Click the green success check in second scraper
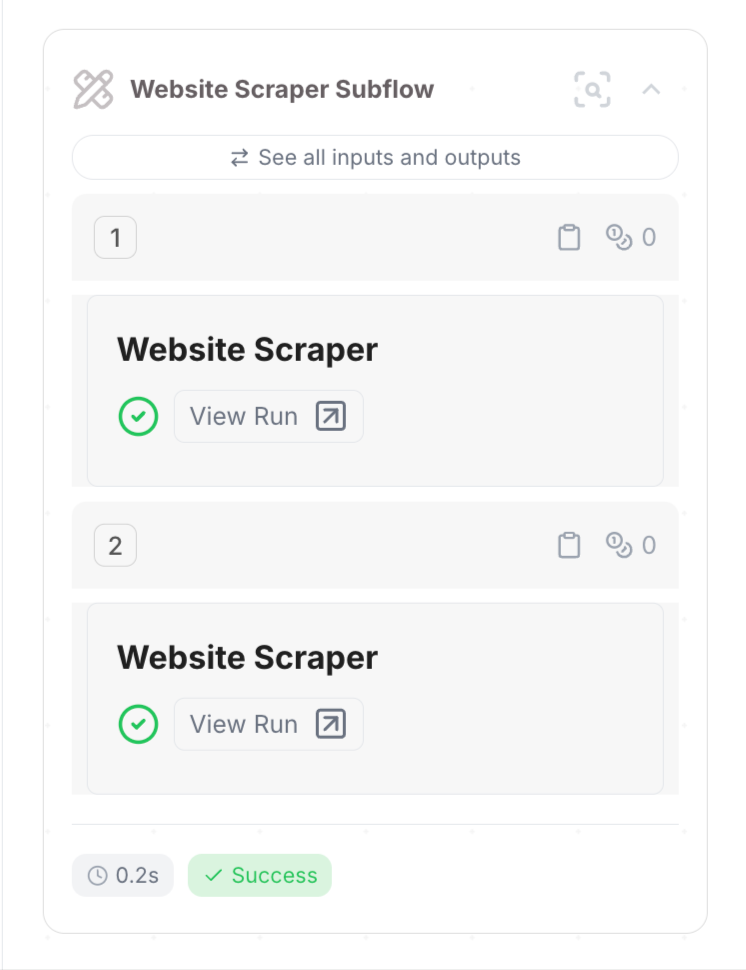The image size is (746, 970). click(x=138, y=724)
